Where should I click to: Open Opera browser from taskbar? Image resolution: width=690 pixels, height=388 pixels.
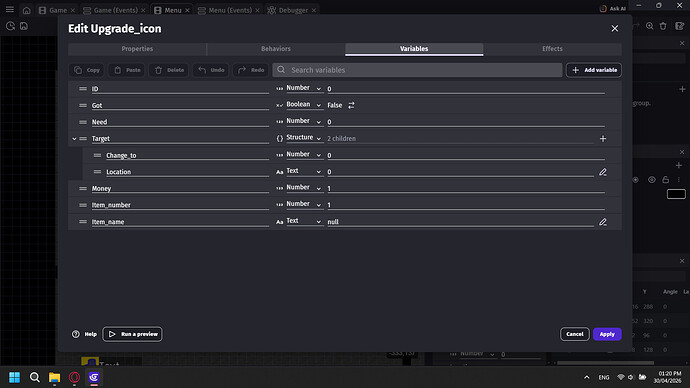coord(74,377)
